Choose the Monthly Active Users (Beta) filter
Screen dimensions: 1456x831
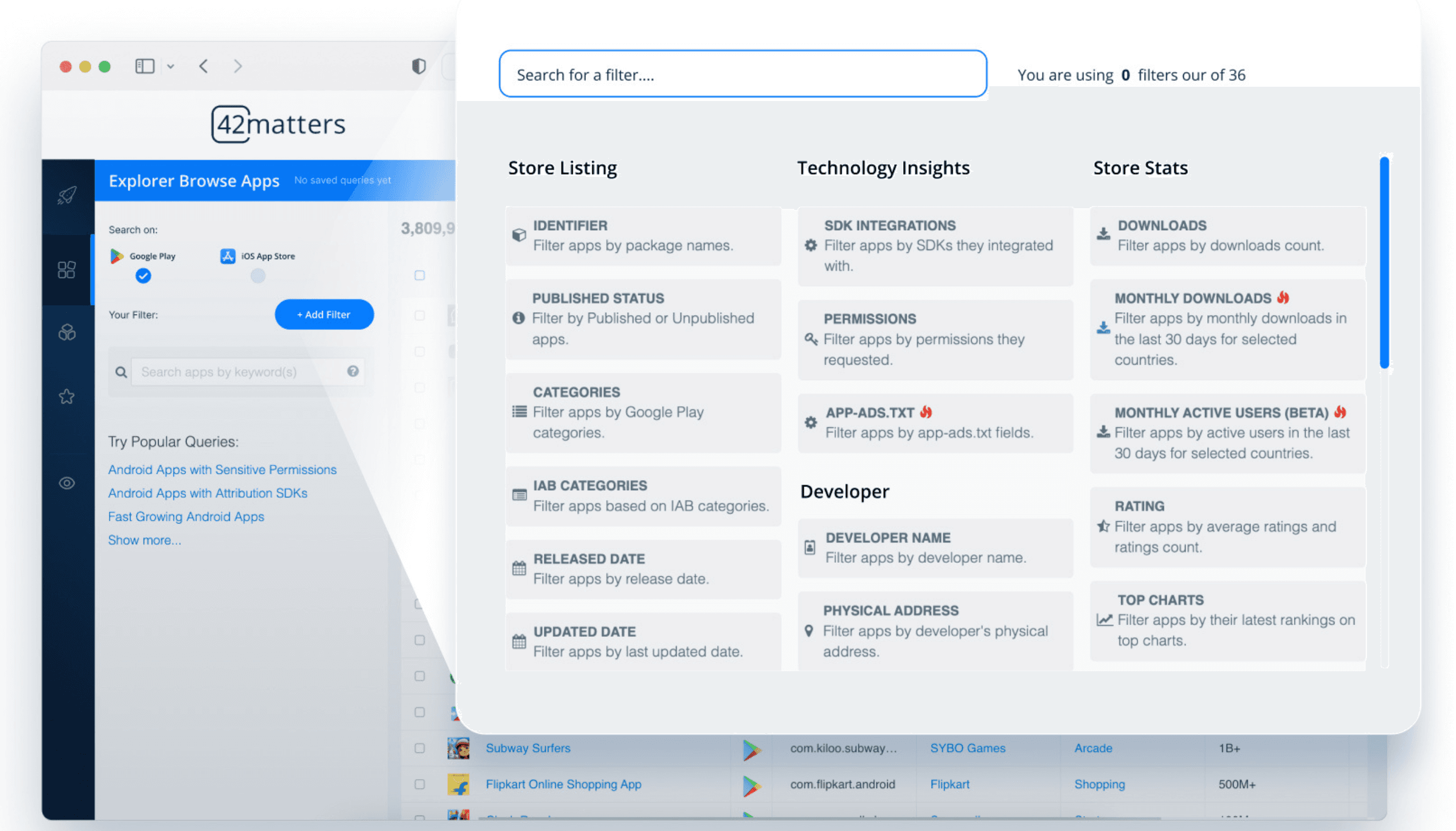pyautogui.click(x=1228, y=433)
